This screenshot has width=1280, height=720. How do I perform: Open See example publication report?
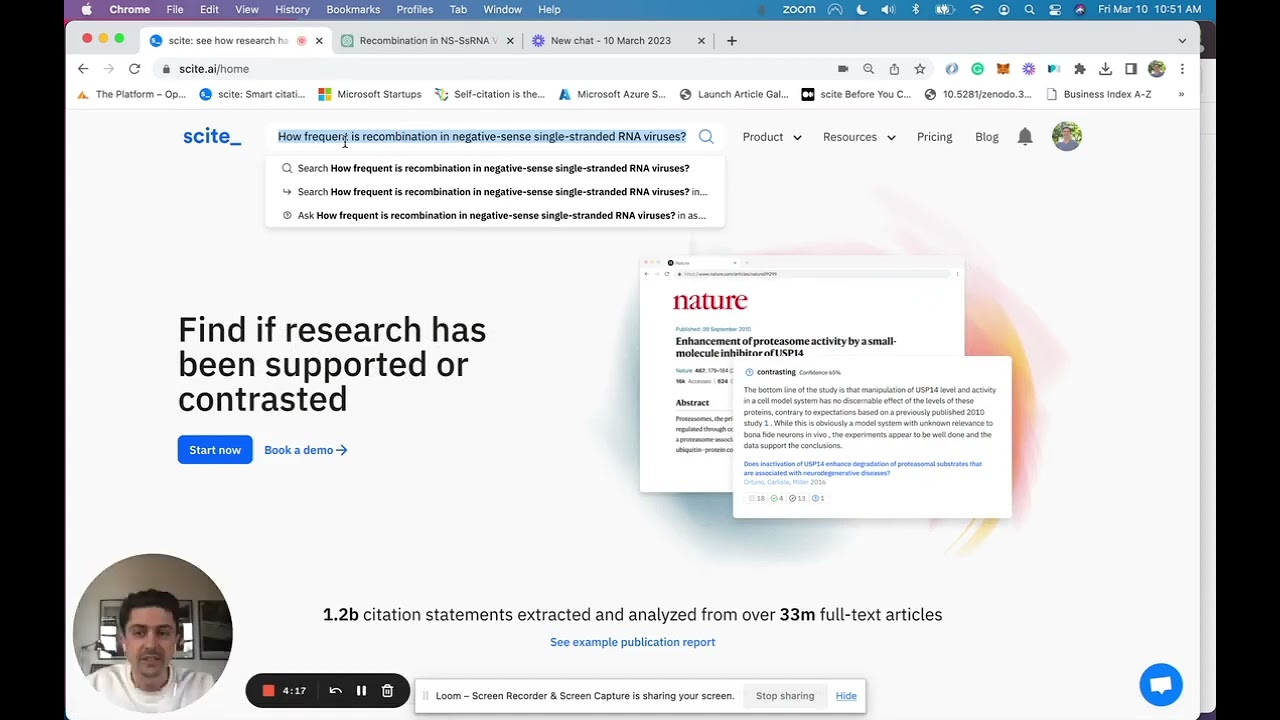click(x=632, y=642)
